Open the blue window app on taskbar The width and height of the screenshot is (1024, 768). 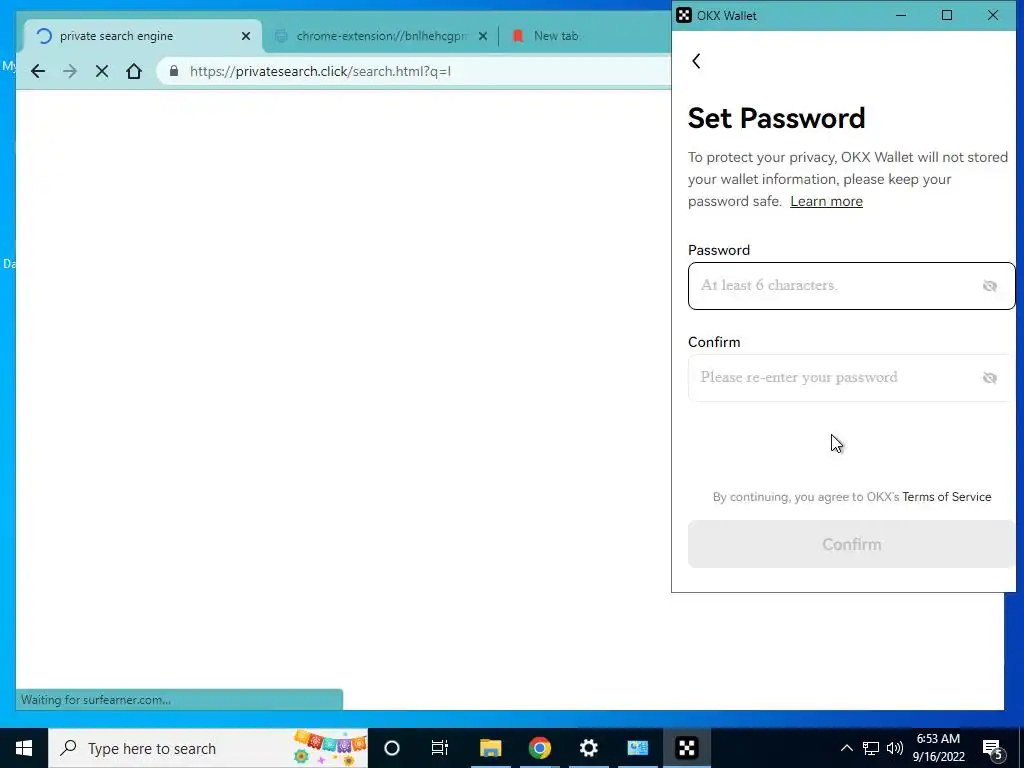pyautogui.click(x=637, y=748)
